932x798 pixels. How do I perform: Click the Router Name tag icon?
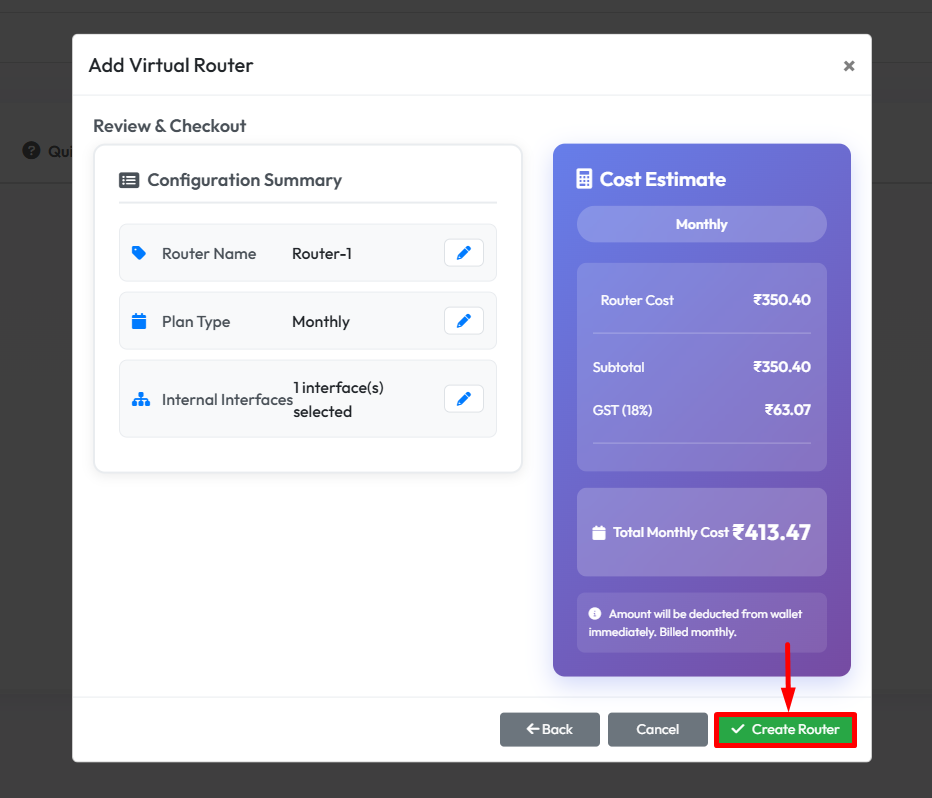139,254
